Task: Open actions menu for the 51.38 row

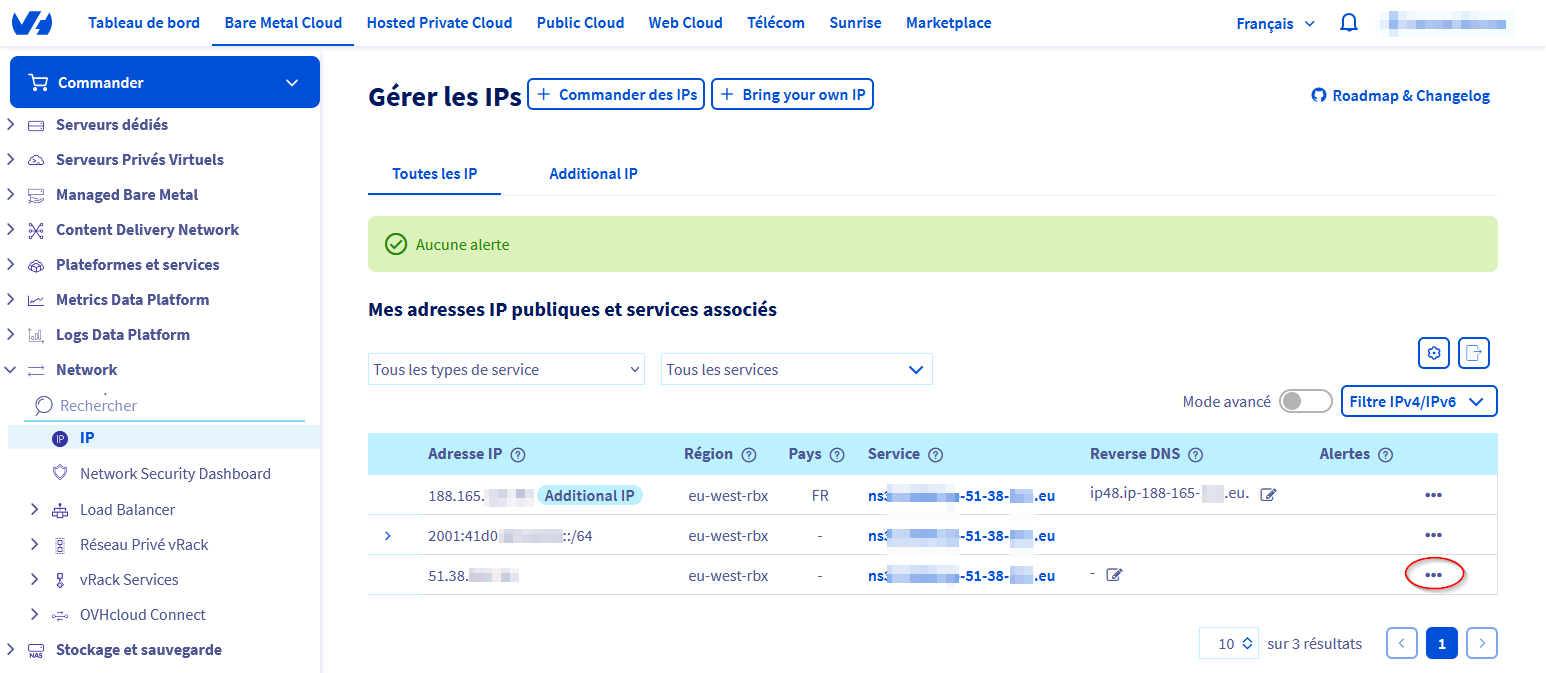Action: point(1433,575)
